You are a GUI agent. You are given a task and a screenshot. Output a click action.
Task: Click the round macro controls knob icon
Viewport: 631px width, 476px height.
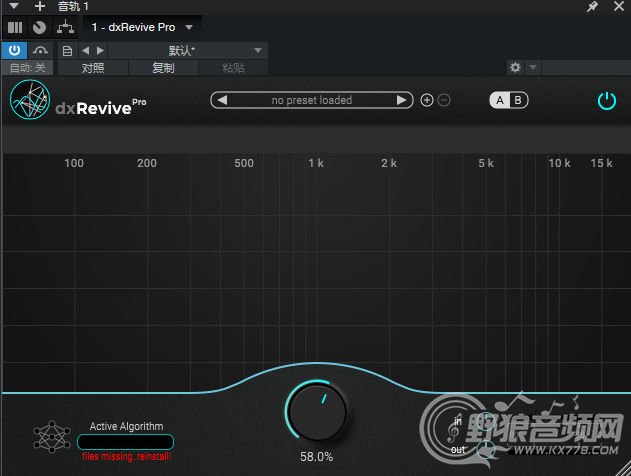tap(39, 27)
